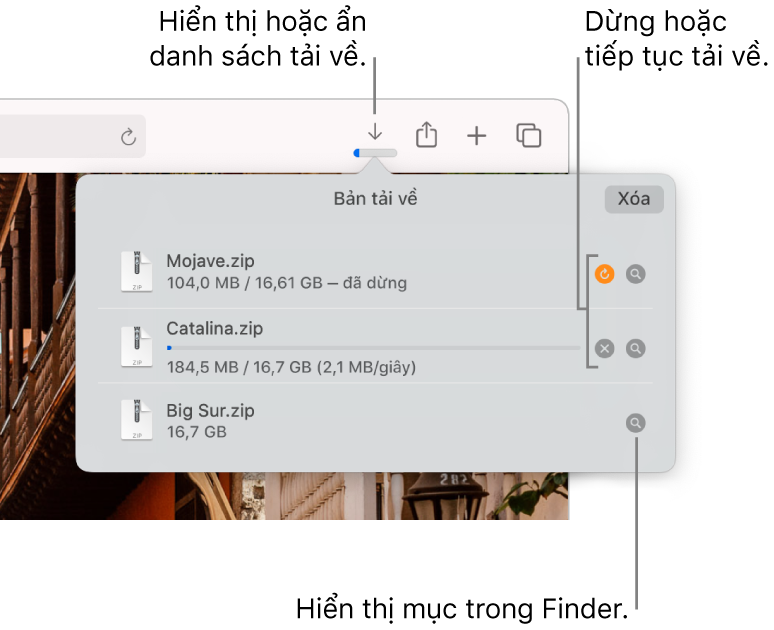Toggle the downloads list arrow icon
Screen dimensions: 774x630
pos(375,131)
